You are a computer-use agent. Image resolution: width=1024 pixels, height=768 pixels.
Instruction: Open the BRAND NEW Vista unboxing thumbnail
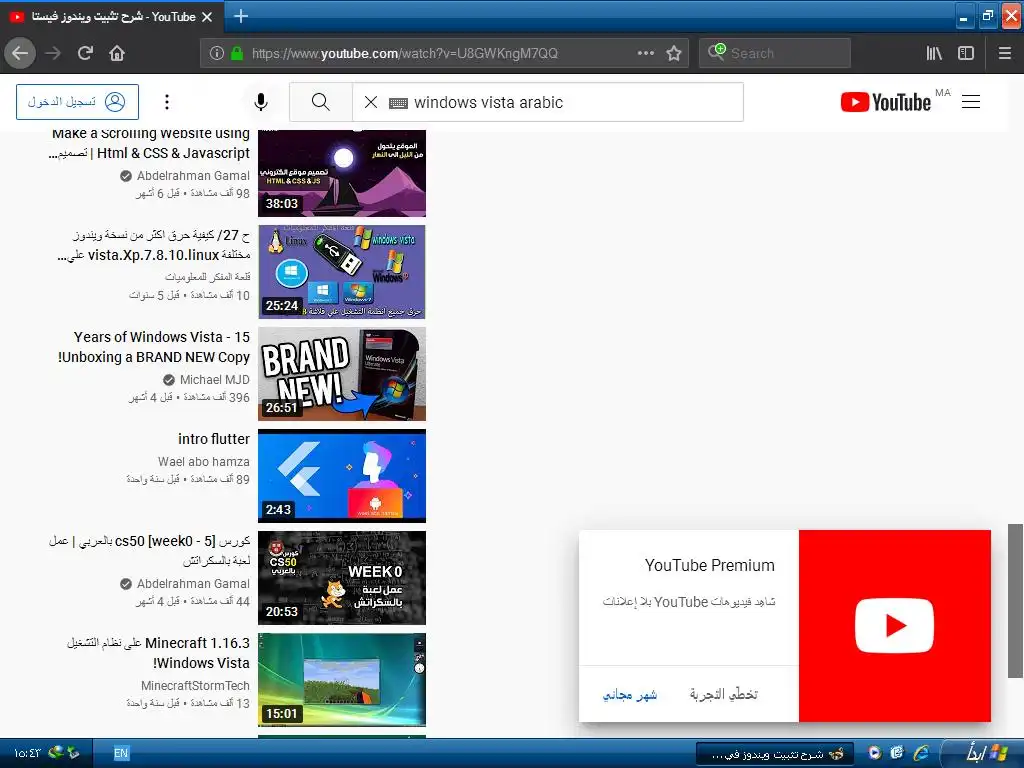pos(342,374)
